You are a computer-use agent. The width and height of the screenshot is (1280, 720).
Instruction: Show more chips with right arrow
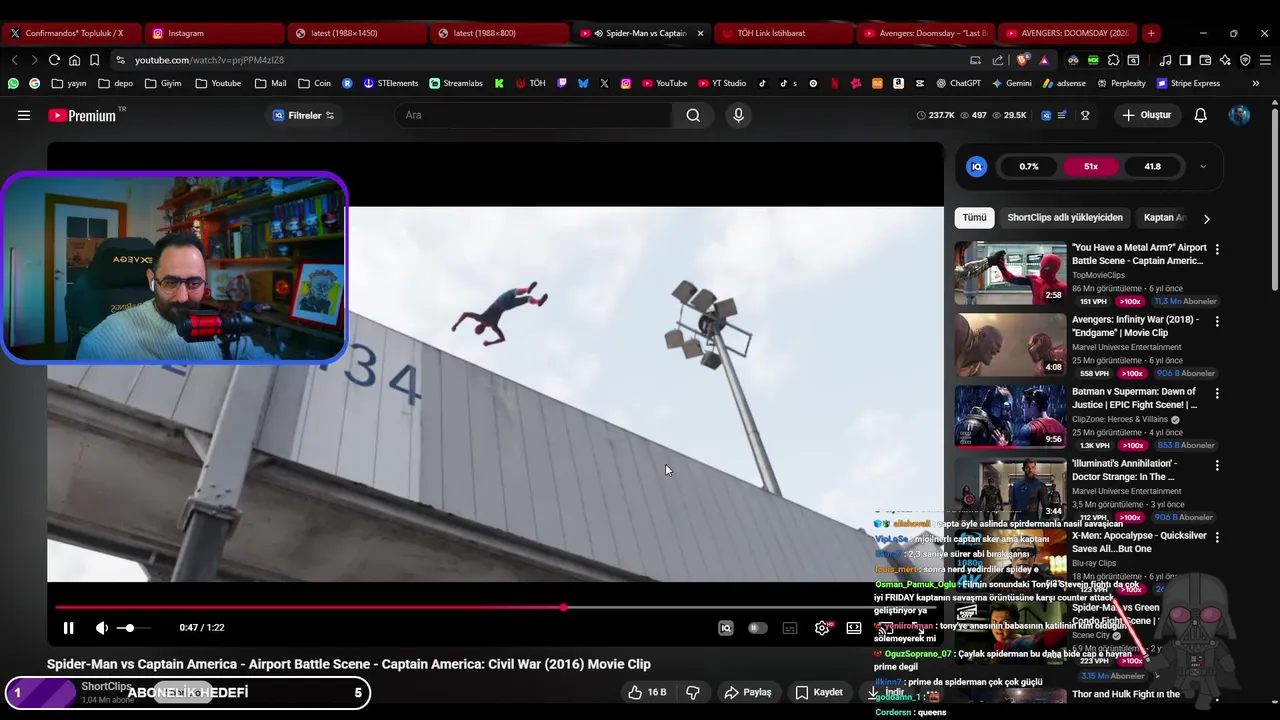tap(1206, 218)
